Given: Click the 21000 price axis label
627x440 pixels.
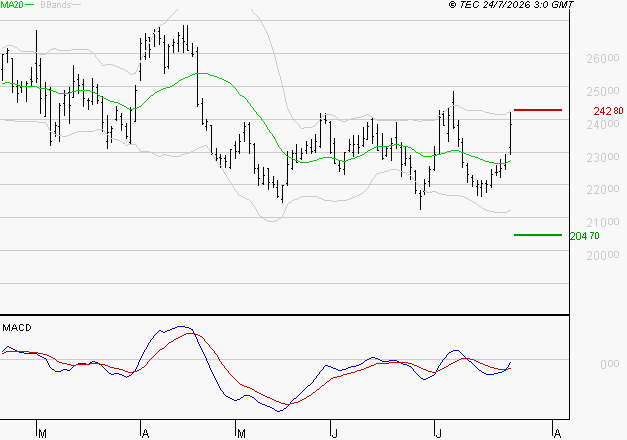Looking at the screenshot, I should 603,222.
